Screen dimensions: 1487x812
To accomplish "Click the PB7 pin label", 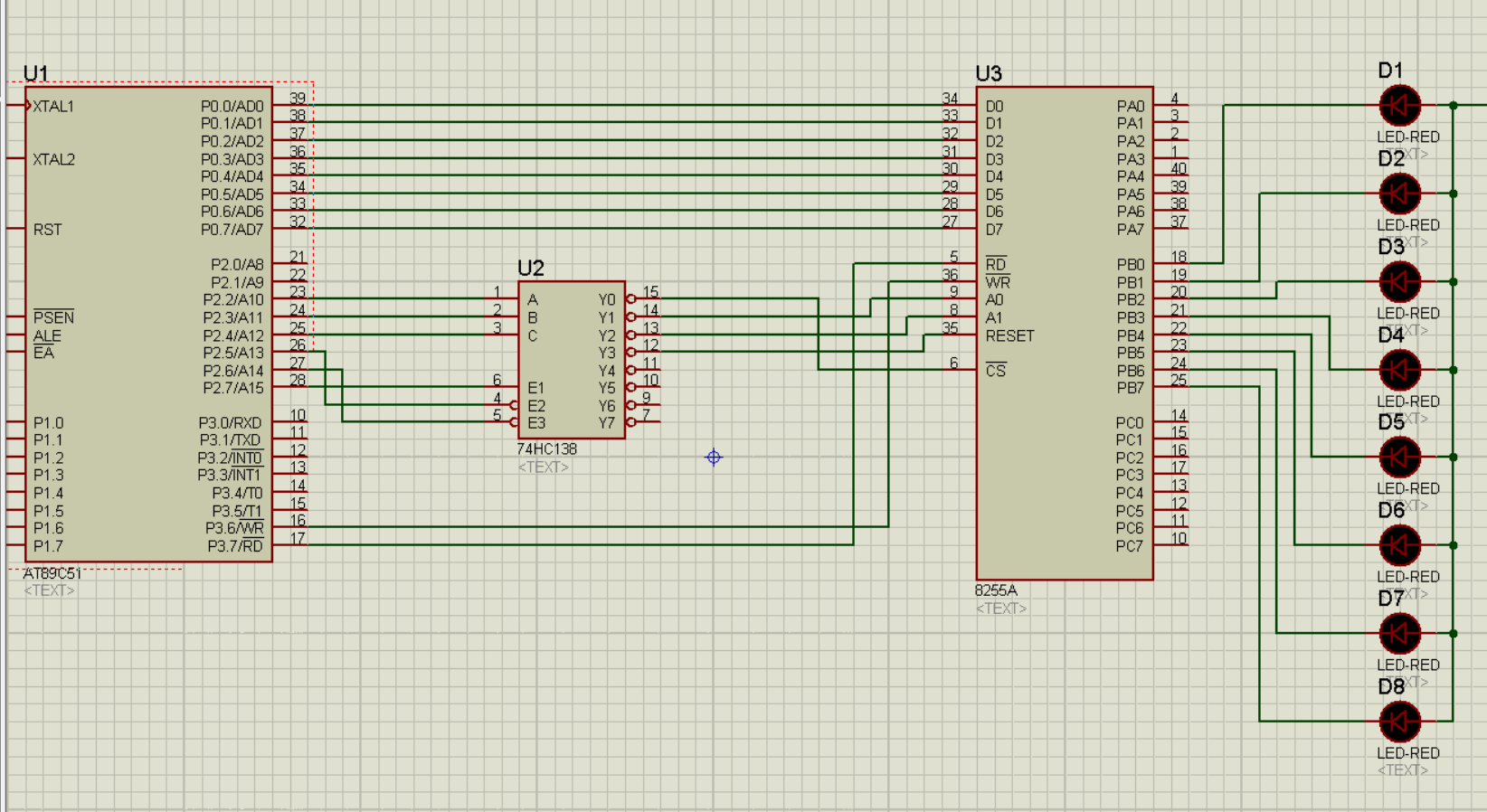I will pyautogui.click(x=1131, y=388).
